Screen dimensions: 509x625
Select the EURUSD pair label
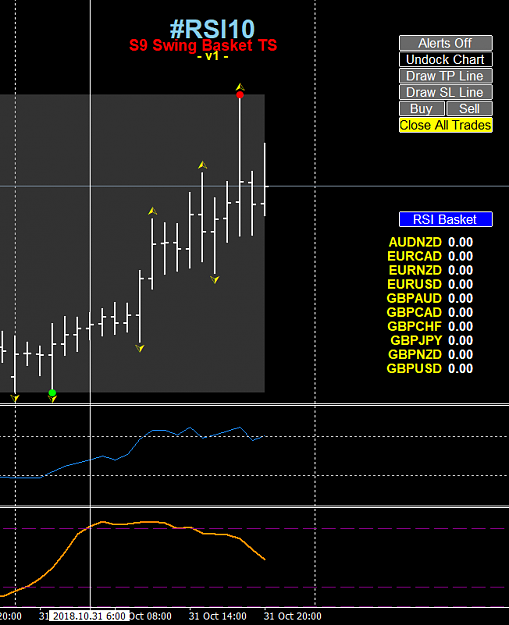point(415,284)
